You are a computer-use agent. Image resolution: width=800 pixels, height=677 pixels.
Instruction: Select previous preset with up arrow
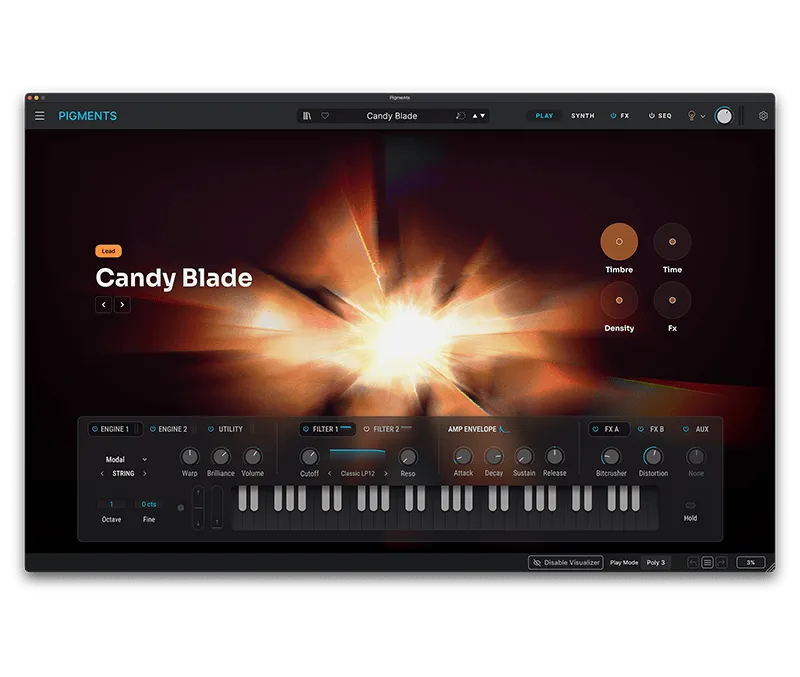pyautogui.click(x=475, y=116)
